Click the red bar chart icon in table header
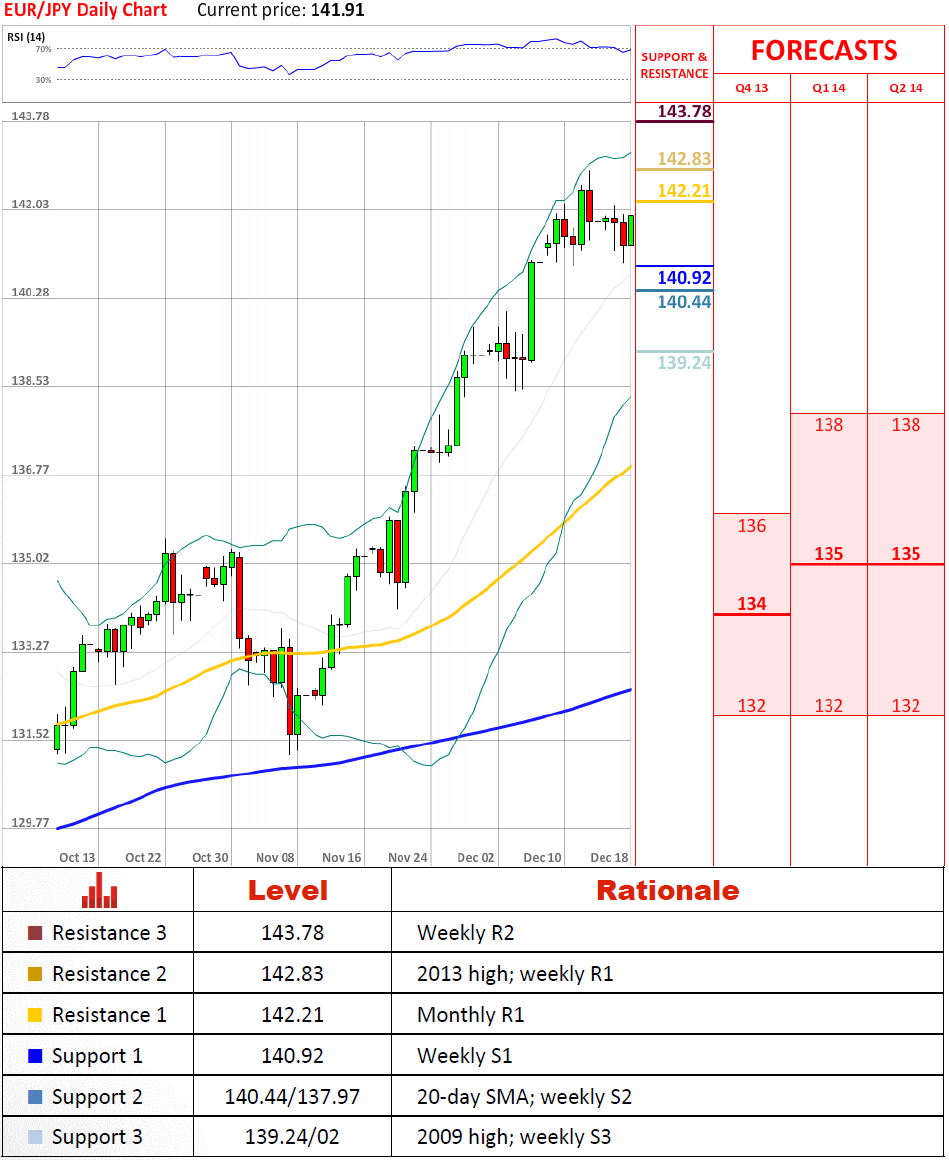 [x=98, y=890]
